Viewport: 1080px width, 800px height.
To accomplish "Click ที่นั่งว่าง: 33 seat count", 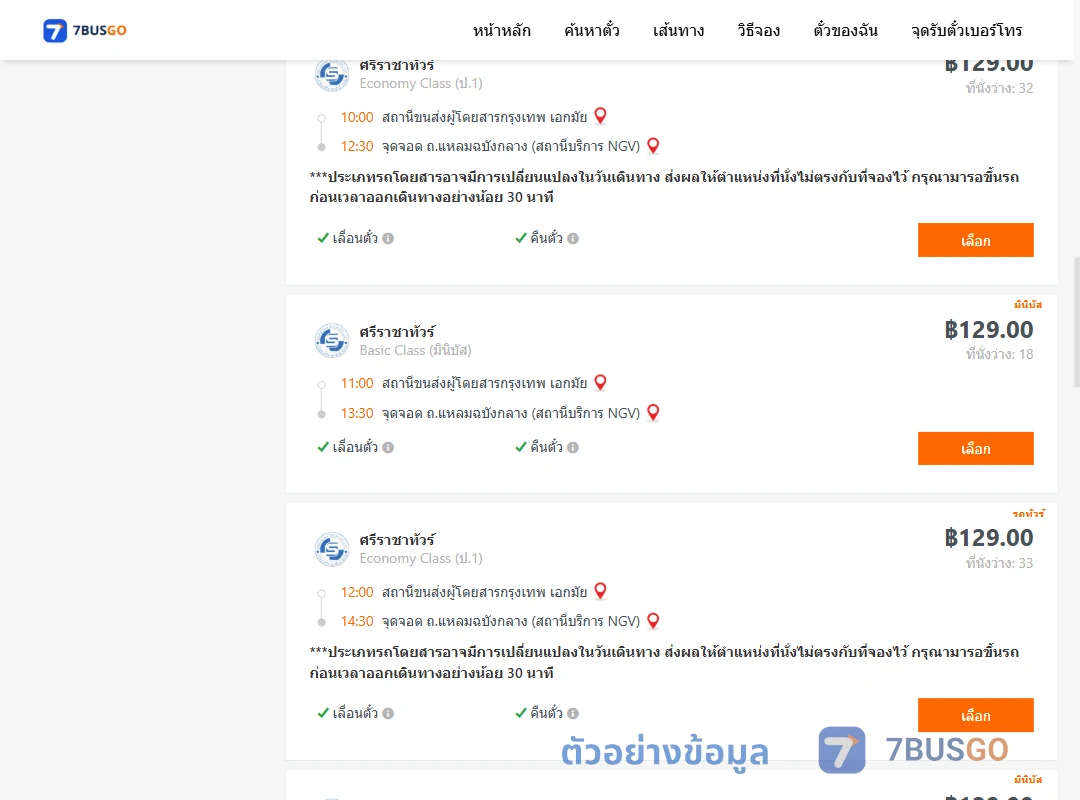I will 999,563.
